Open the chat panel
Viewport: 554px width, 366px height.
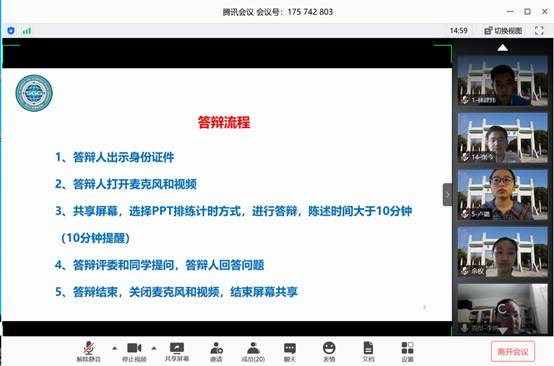tap(290, 352)
